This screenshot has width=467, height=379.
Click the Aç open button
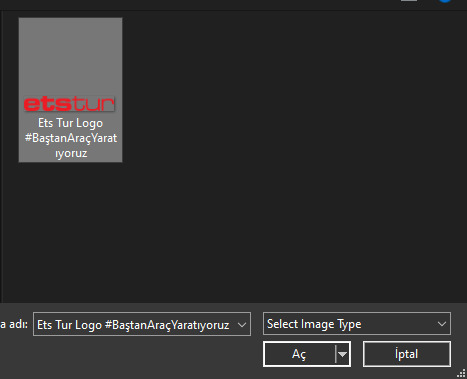[x=299, y=354]
